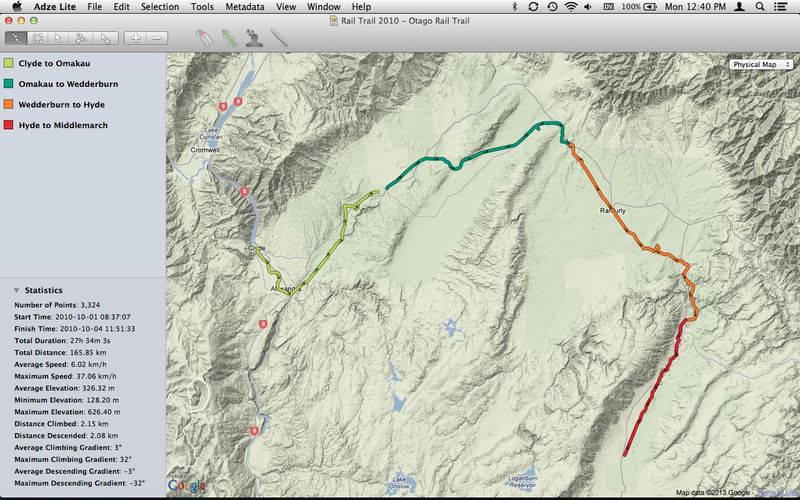Click the zoom in plus button
Viewport: 800px width, 500px height.
click(135, 38)
